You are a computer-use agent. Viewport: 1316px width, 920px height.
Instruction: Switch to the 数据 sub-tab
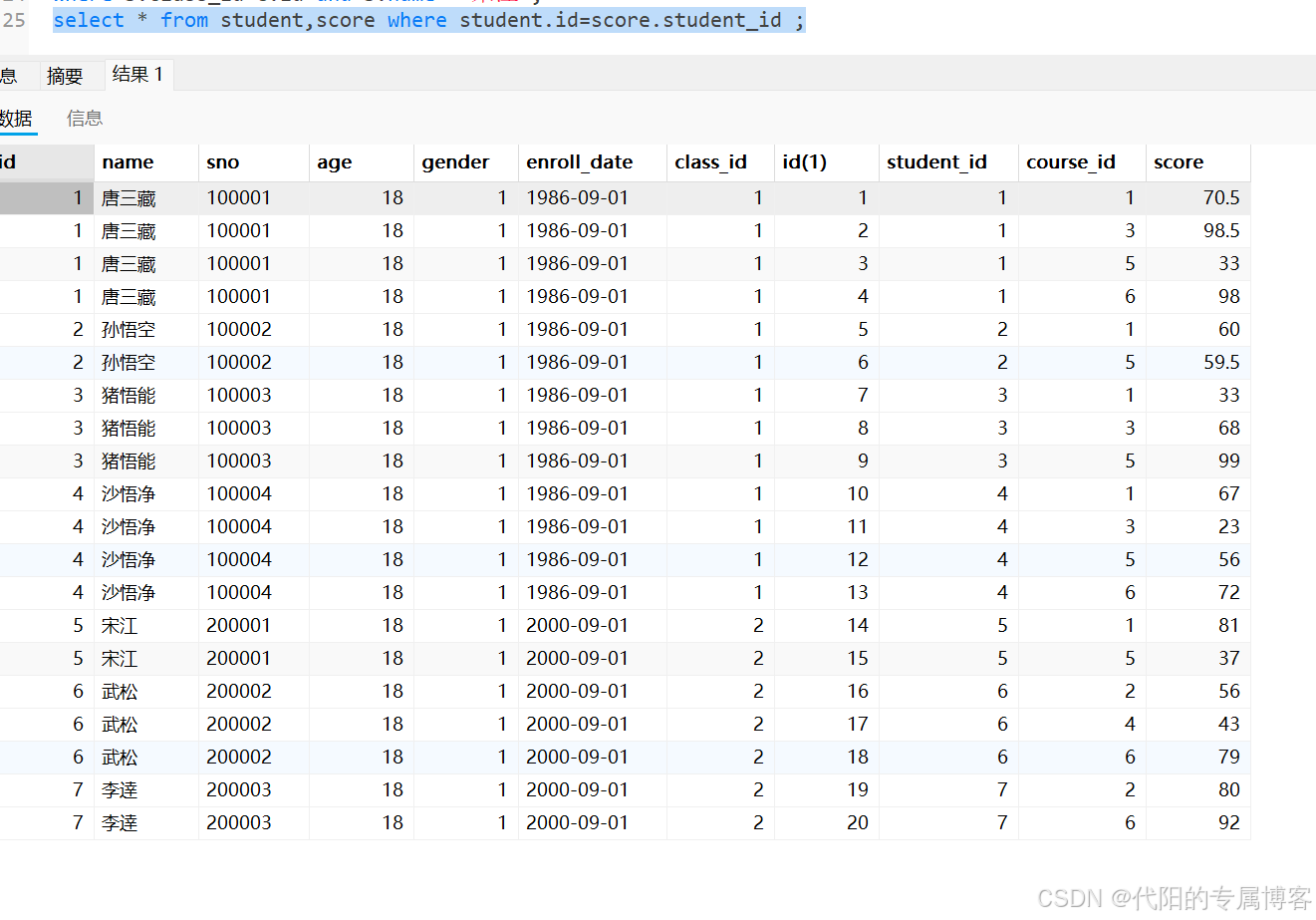tap(16, 119)
